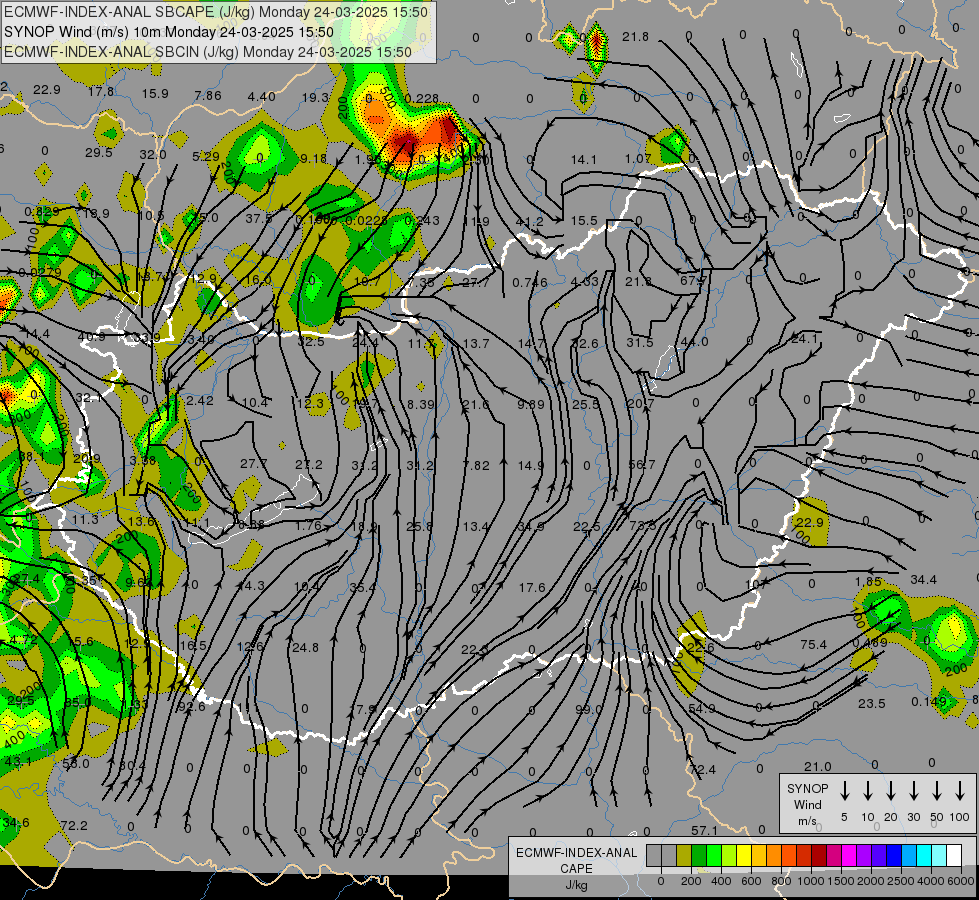The width and height of the screenshot is (979, 900).
Task: Click the 32.0 value on the map
Action: (152, 154)
